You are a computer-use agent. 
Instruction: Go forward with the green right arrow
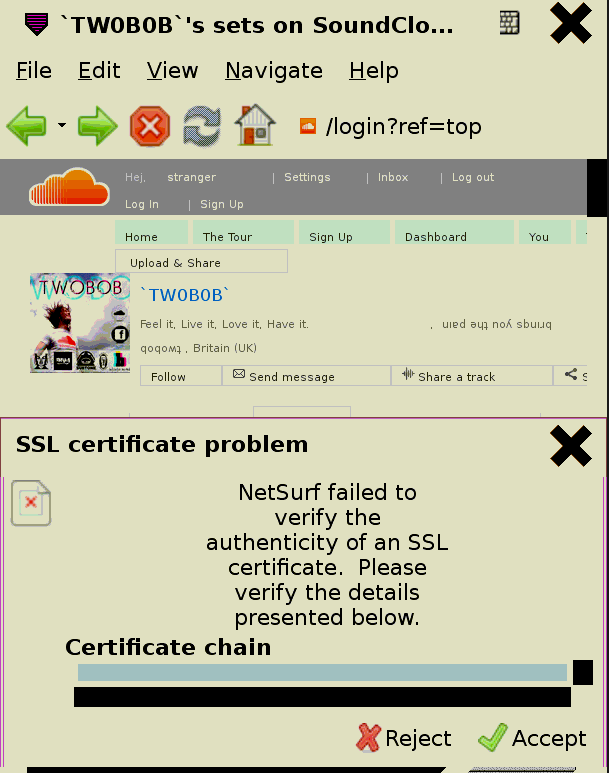point(97,126)
